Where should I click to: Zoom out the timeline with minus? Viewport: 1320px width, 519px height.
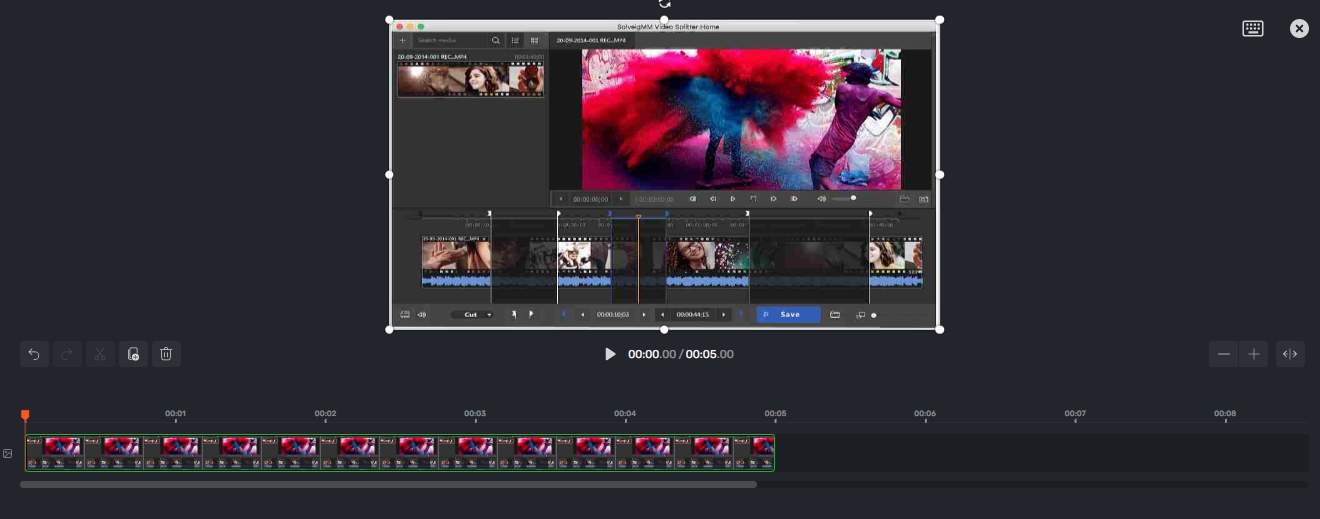click(1223, 354)
